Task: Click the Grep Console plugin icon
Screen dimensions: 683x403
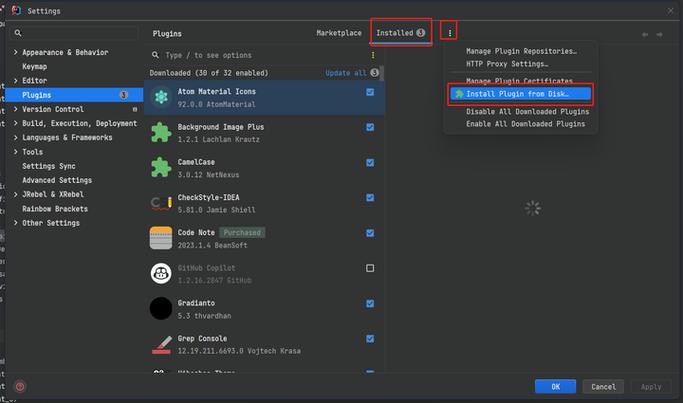Action: [x=161, y=344]
